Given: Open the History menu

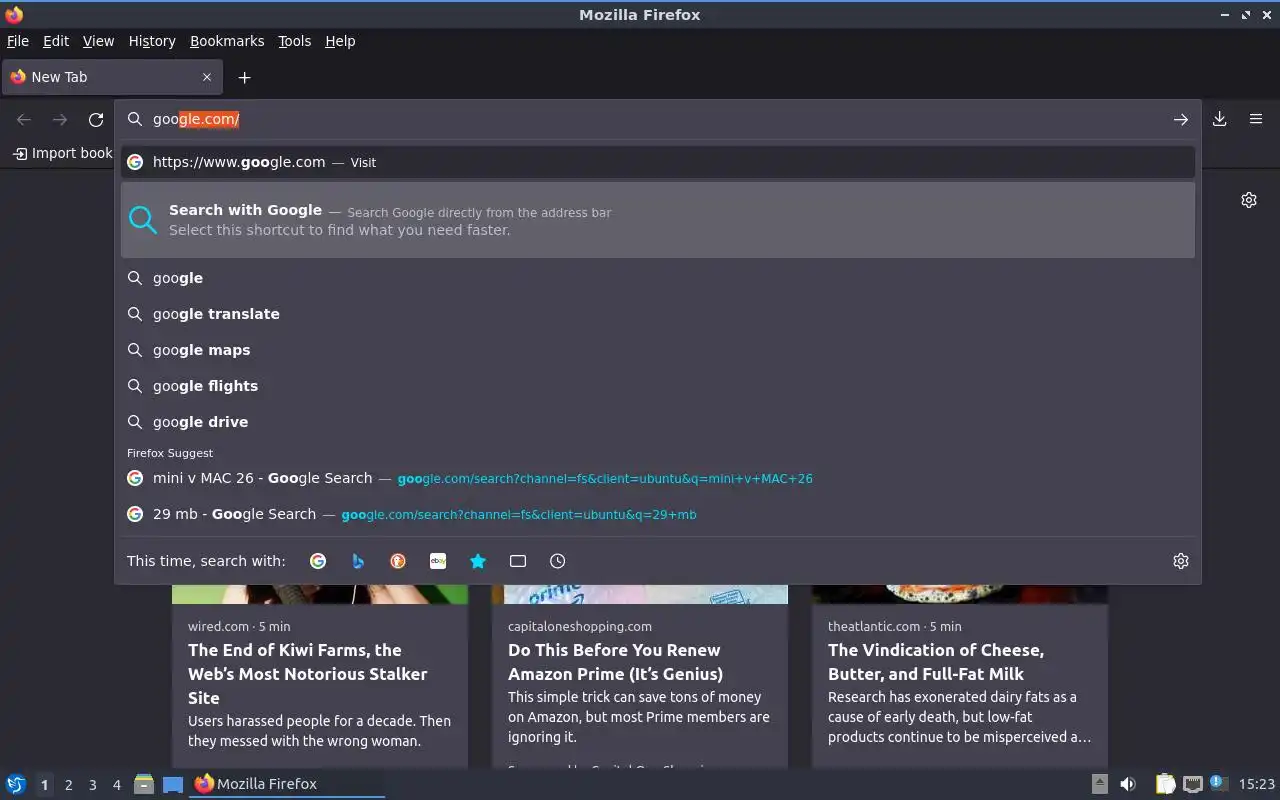Looking at the screenshot, I should 152,41.
